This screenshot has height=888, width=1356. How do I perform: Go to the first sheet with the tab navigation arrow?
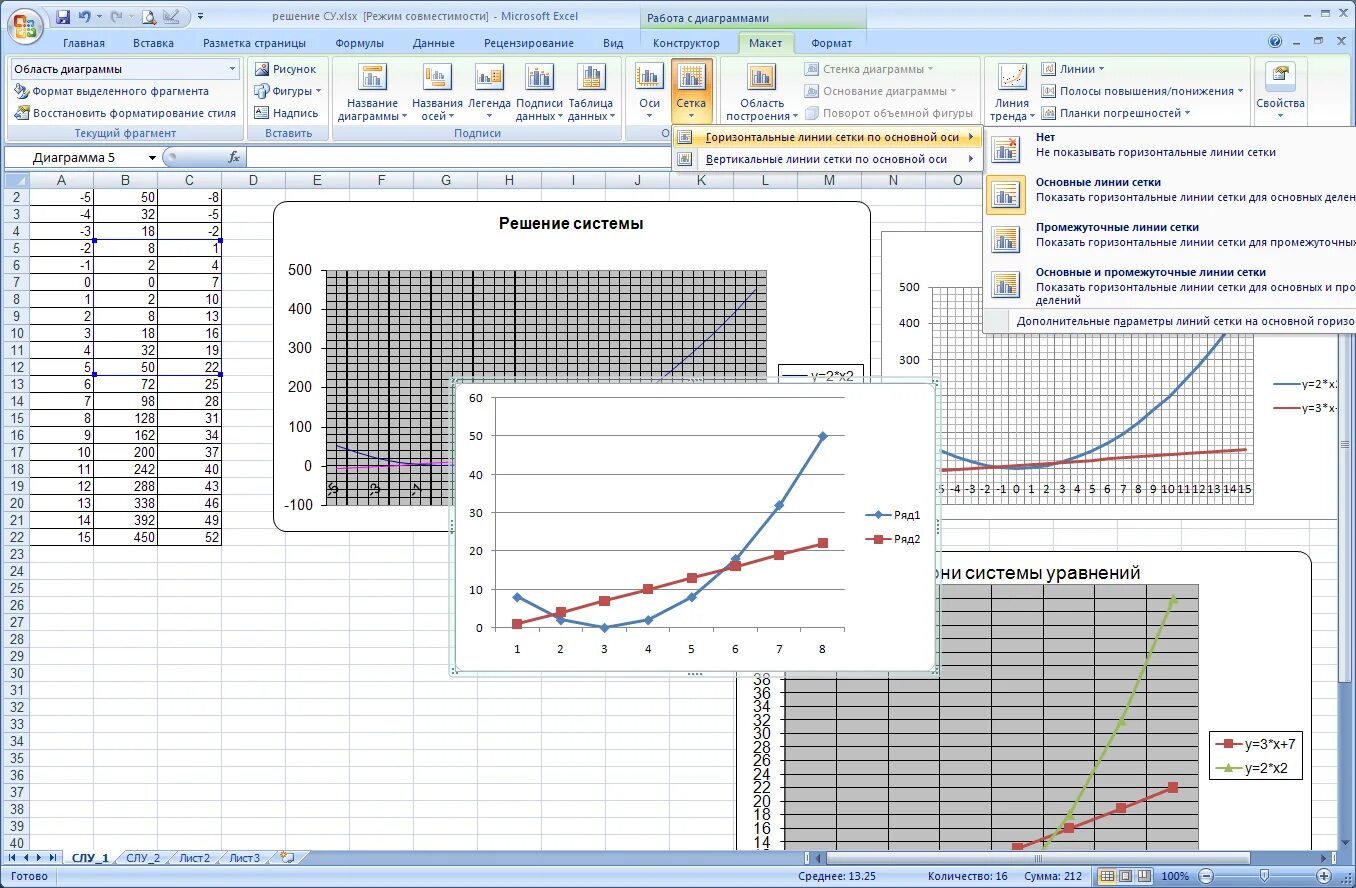click(x=12, y=858)
